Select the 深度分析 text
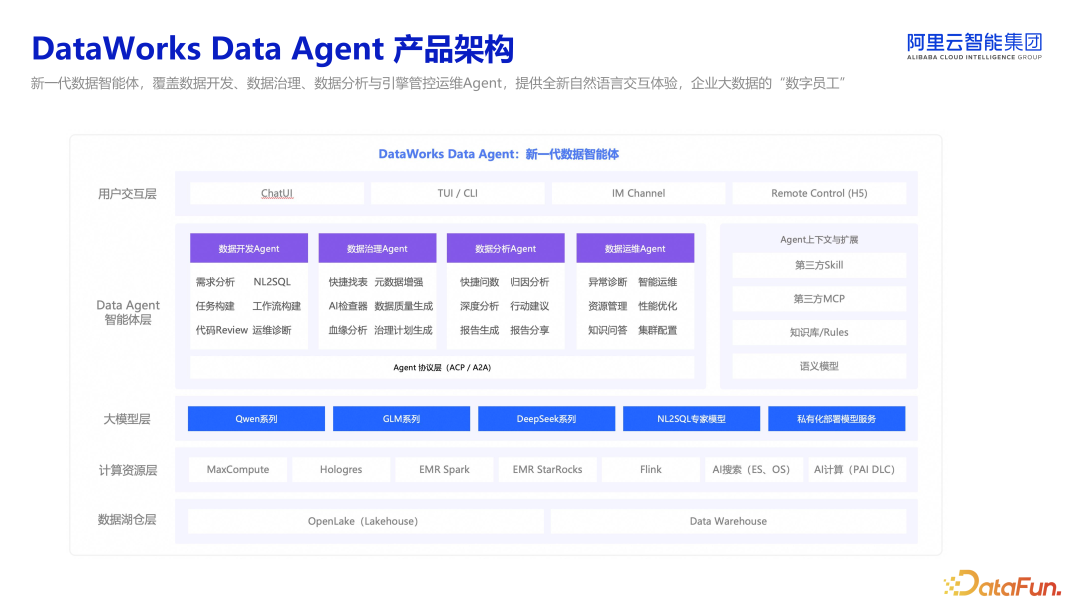 (x=479, y=306)
